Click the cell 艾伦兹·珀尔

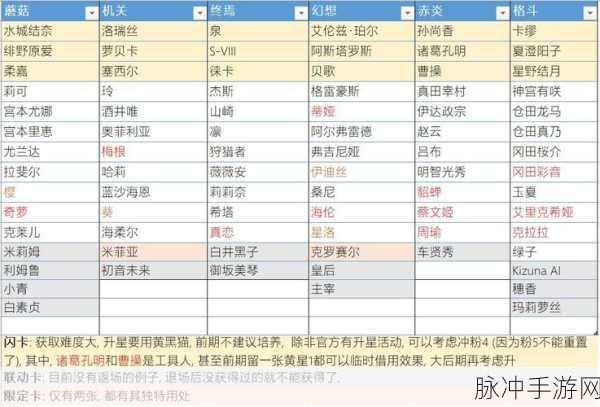(x=362, y=31)
